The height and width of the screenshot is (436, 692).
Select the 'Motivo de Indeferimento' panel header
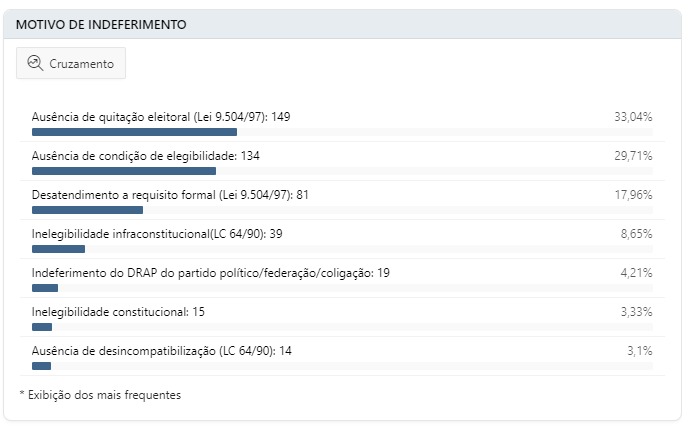100,24
